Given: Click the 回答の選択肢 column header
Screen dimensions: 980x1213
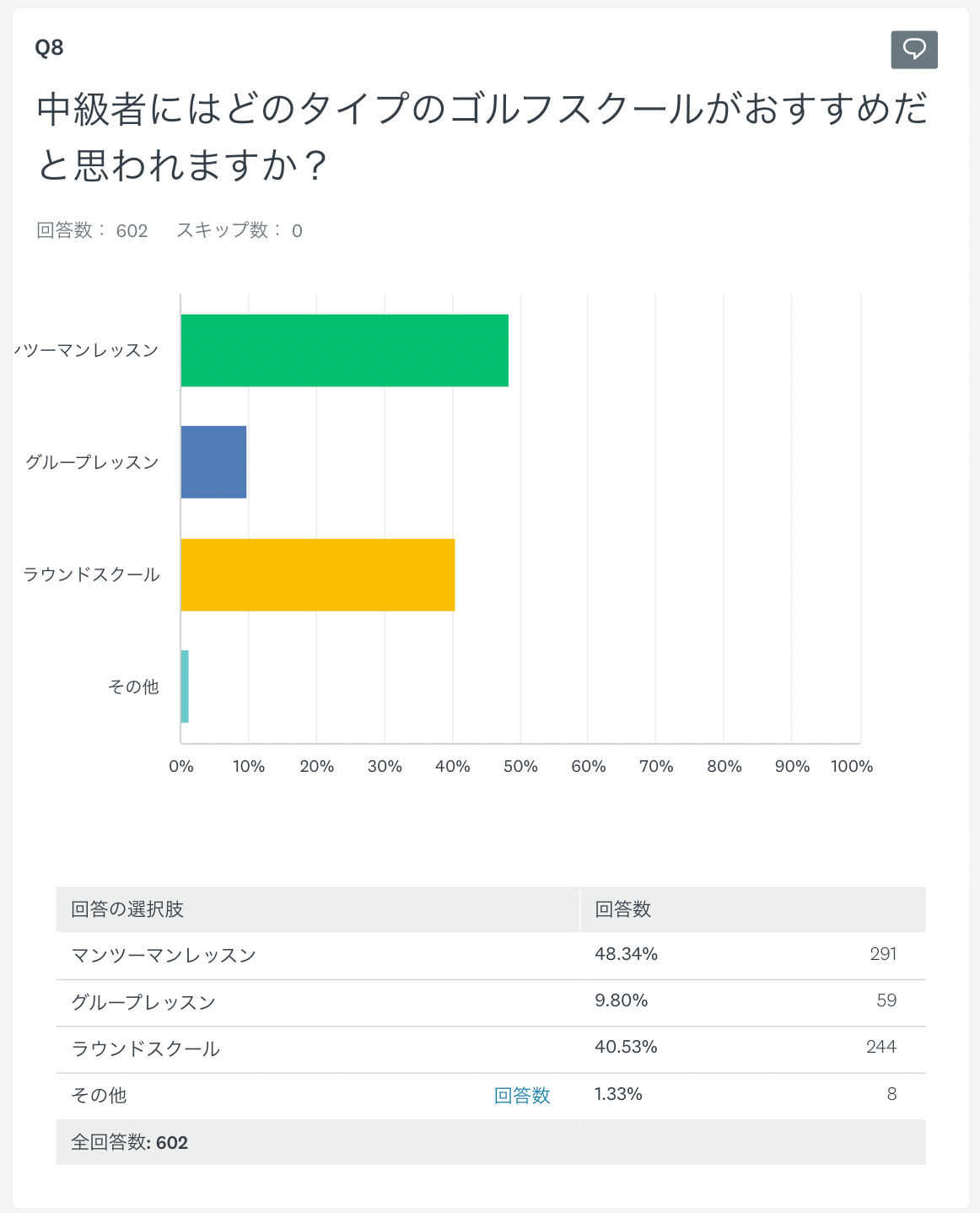Looking at the screenshot, I should coord(127,909).
